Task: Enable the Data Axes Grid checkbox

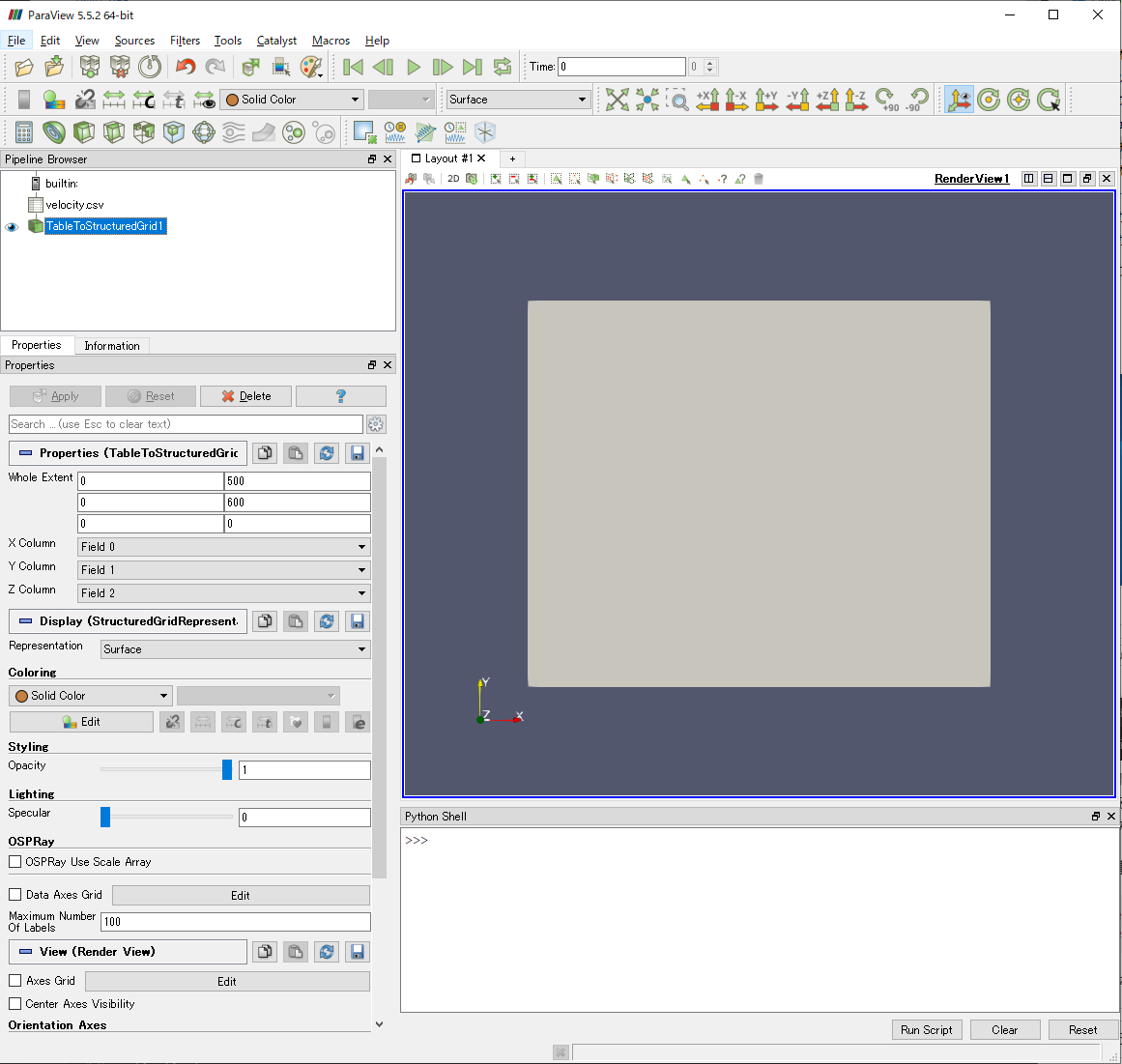Action: (x=14, y=895)
